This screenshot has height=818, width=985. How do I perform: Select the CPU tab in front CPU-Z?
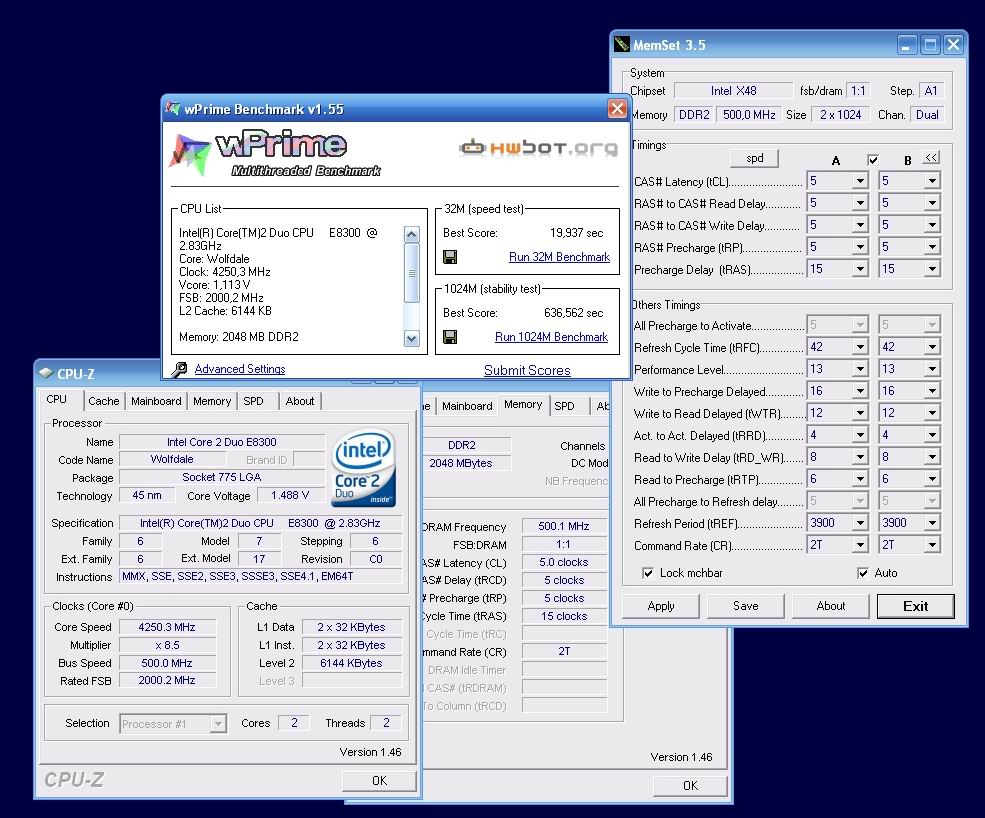coord(57,399)
